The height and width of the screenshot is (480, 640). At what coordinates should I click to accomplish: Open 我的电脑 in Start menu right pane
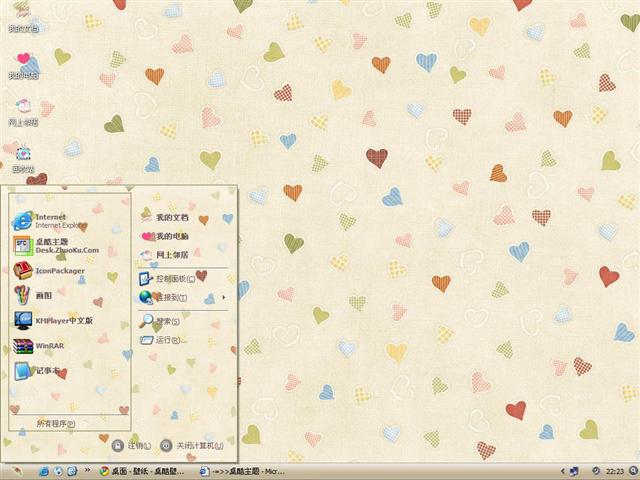164,236
